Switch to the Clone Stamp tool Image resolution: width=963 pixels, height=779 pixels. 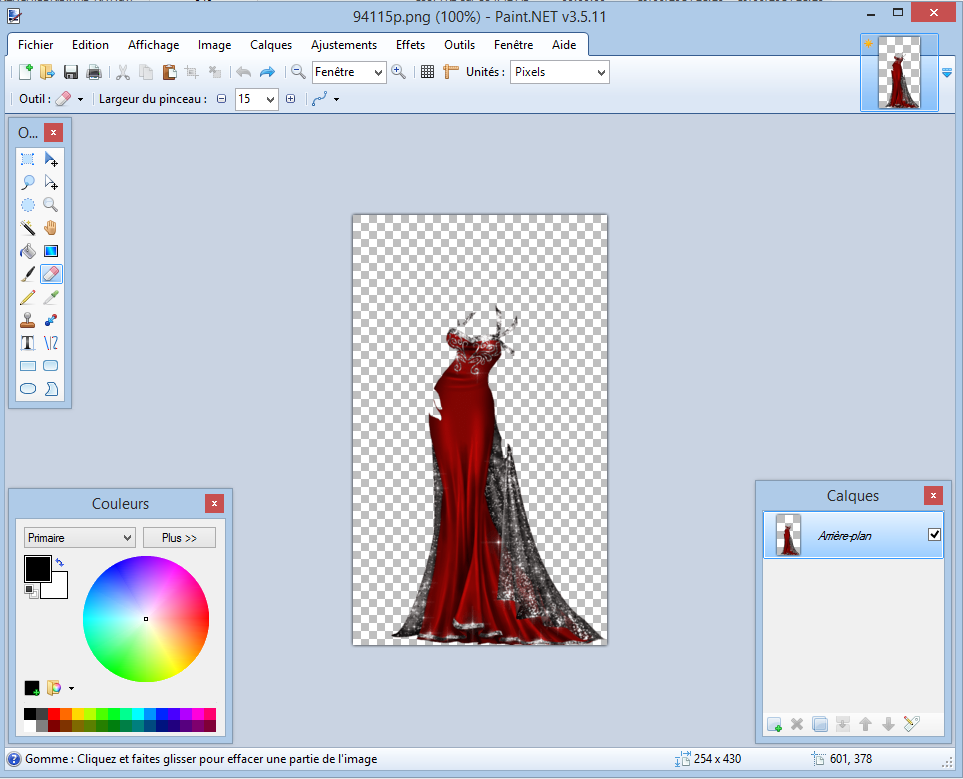tap(28, 319)
